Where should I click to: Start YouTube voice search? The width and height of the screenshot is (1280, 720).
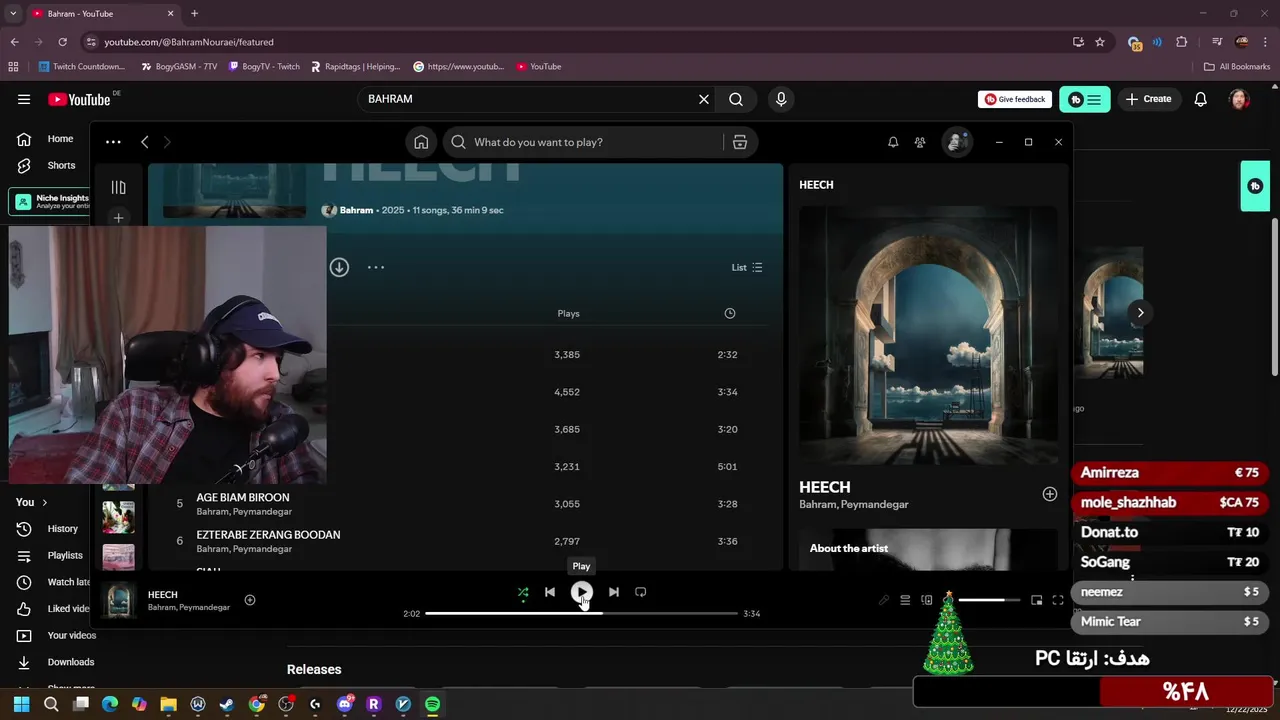(781, 99)
